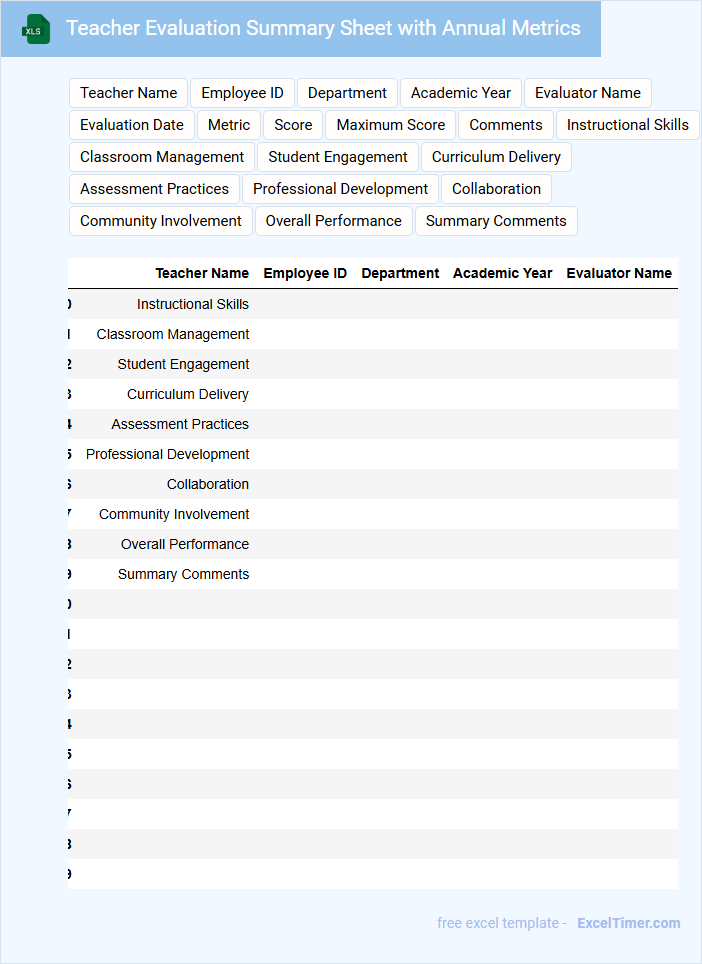Image resolution: width=702 pixels, height=964 pixels.
Task: Click the Teacher Name column header
Action: [x=202, y=273]
